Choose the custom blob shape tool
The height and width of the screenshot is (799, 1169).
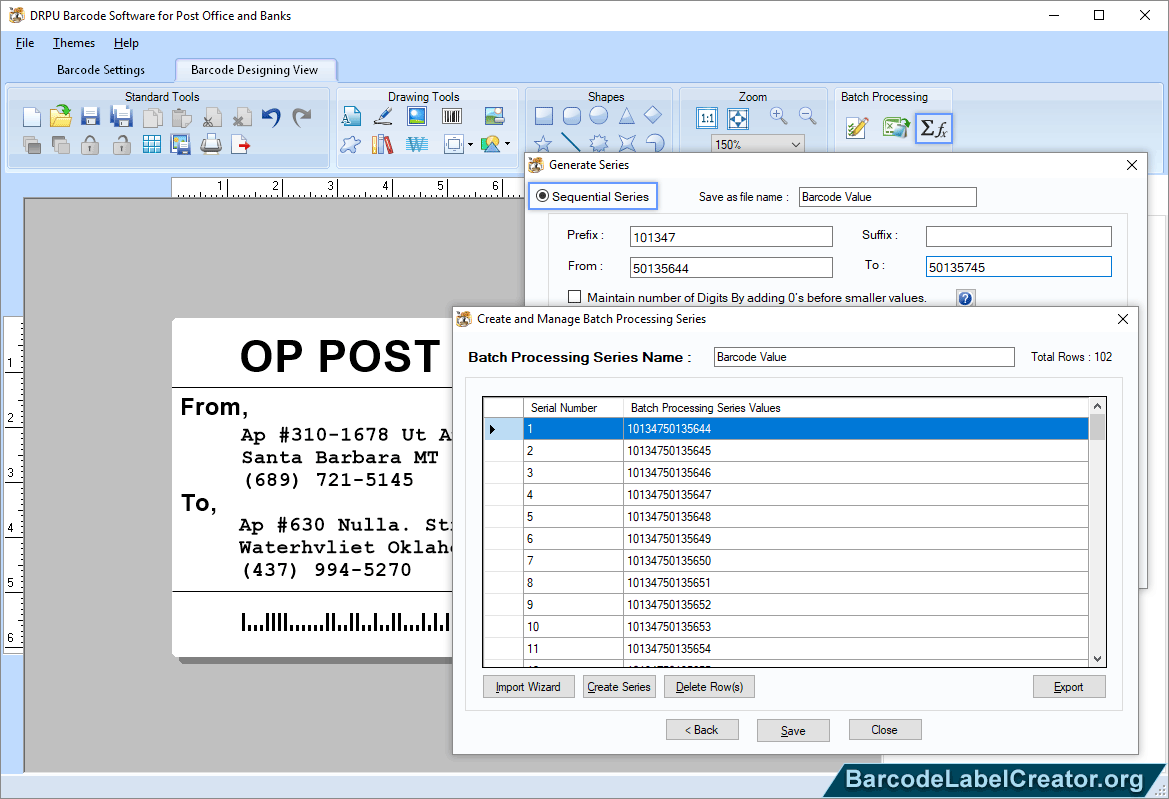tap(350, 145)
